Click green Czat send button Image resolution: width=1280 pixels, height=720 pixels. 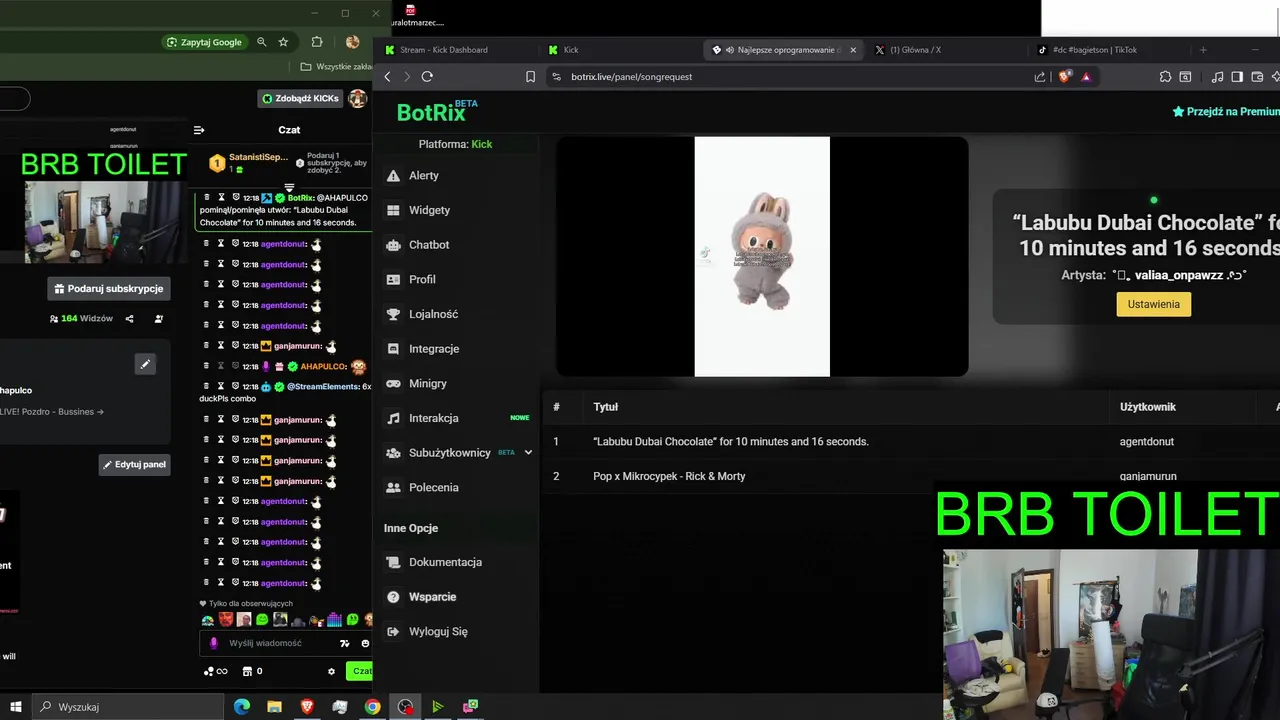tap(359, 671)
